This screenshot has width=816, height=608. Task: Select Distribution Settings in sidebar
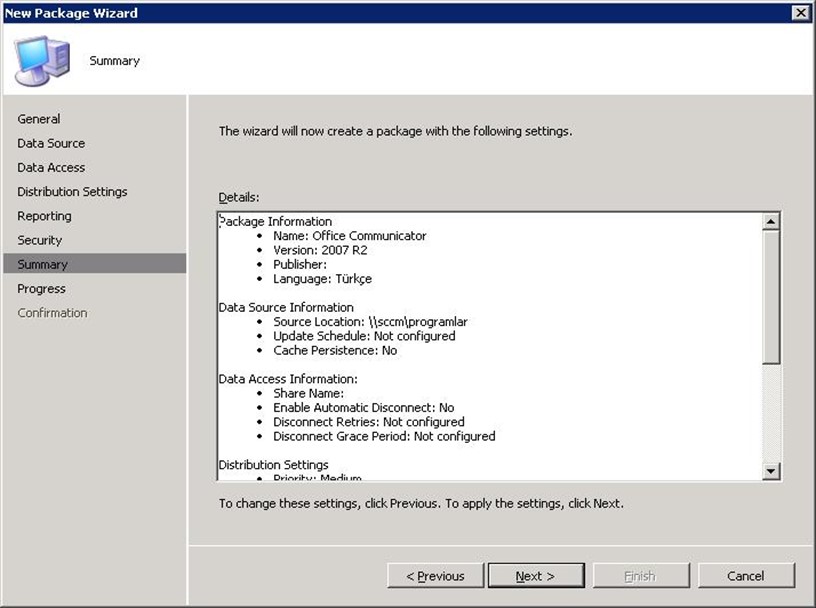tap(72, 191)
